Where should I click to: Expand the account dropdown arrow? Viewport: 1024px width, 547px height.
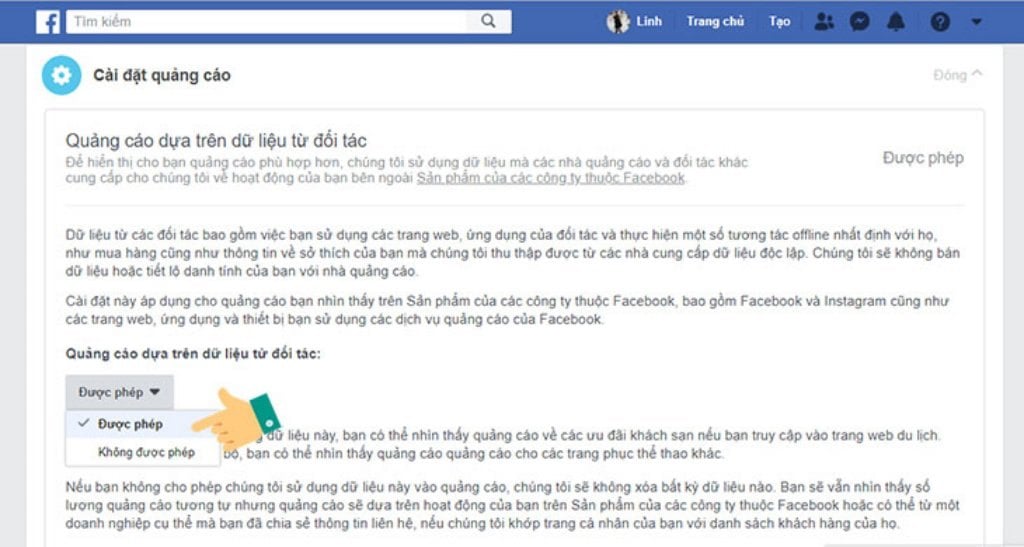pos(976,22)
